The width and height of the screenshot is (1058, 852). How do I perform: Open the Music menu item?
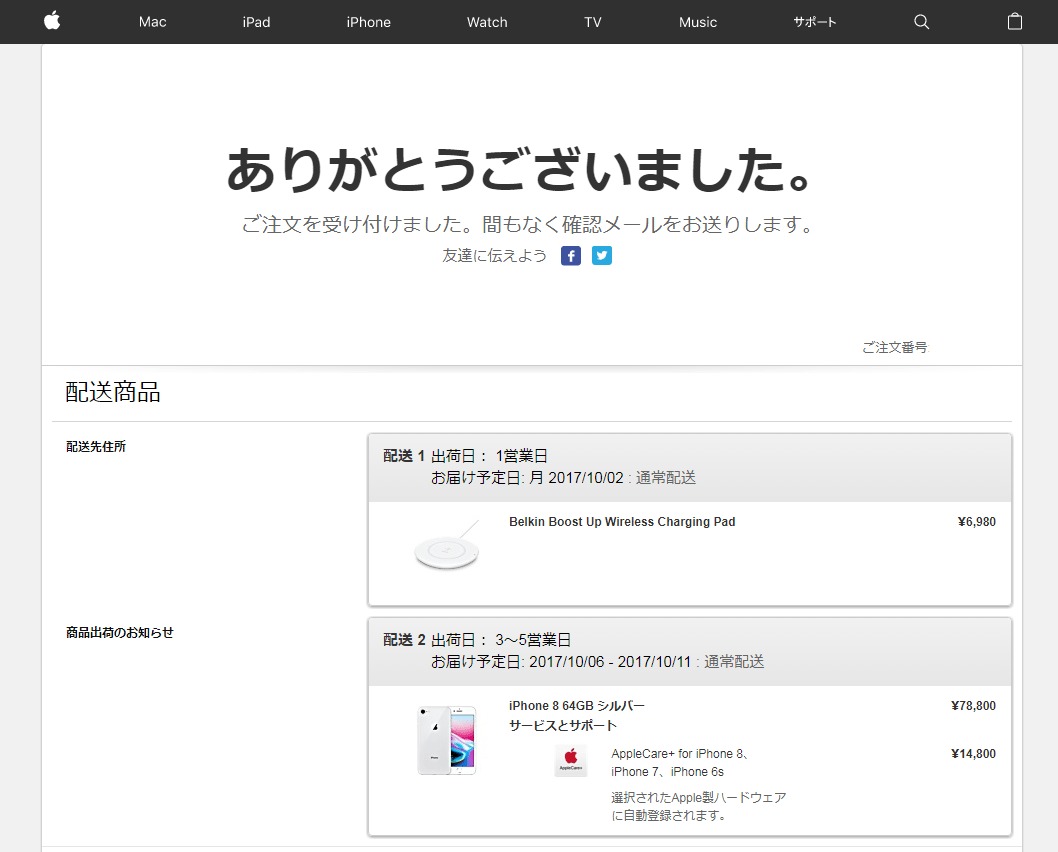click(698, 22)
